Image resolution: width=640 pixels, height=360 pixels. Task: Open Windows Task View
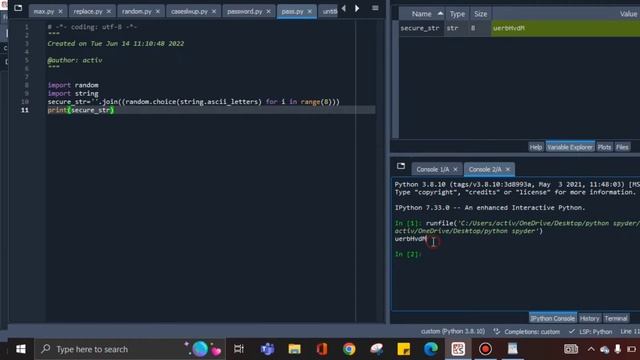point(239,349)
